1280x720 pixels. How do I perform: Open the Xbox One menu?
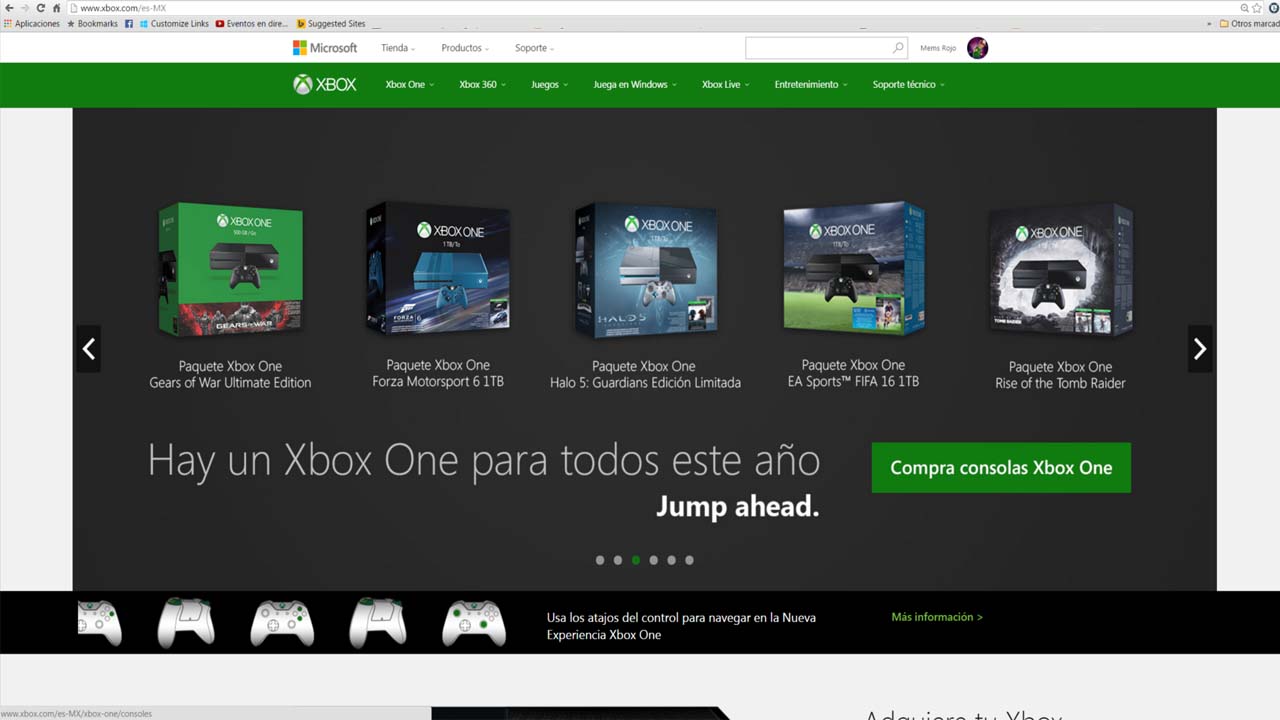tap(410, 85)
